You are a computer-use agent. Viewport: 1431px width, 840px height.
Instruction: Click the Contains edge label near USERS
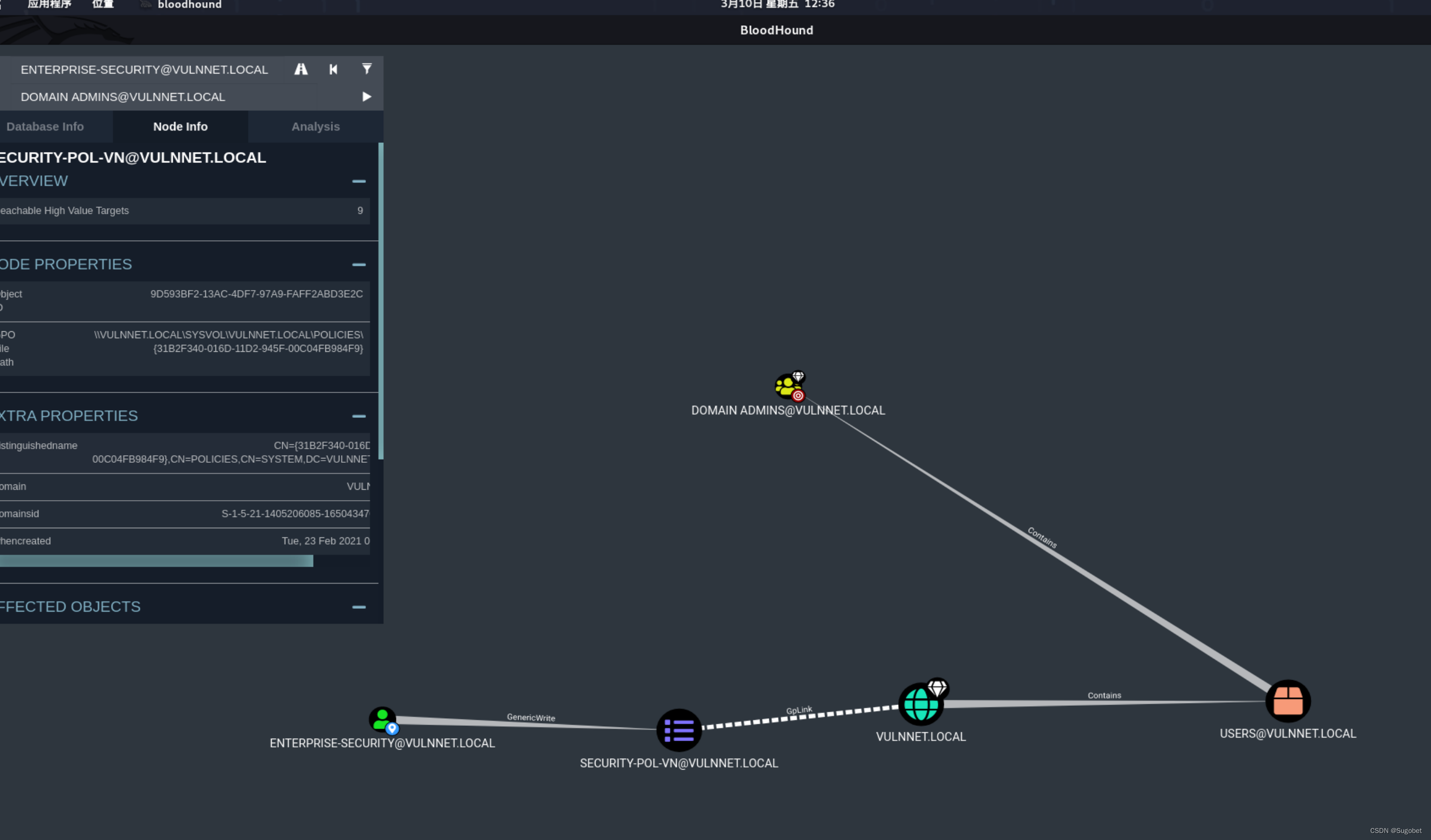tap(1105, 695)
